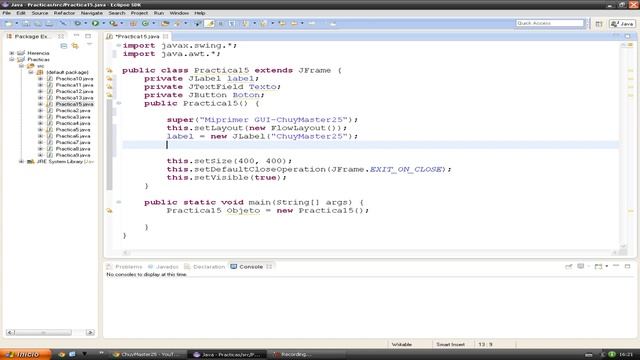Click the New Java Class green icon
Screen dimensions: 640x360
145,24
